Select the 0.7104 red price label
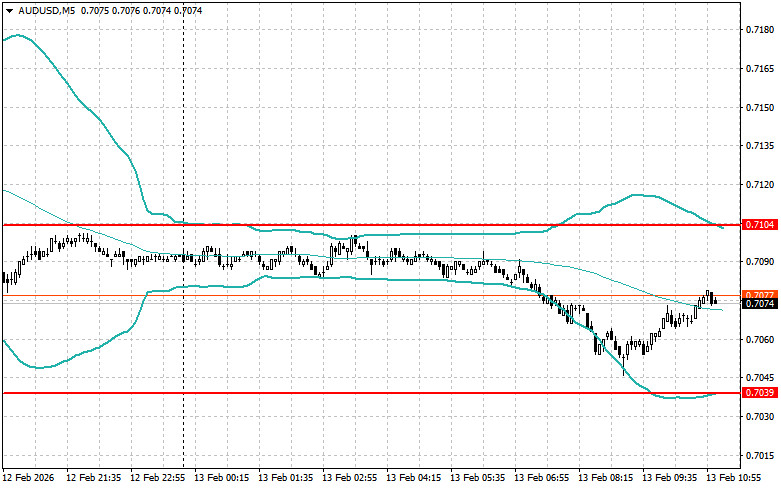This screenshot has width=781, height=489. (760, 225)
